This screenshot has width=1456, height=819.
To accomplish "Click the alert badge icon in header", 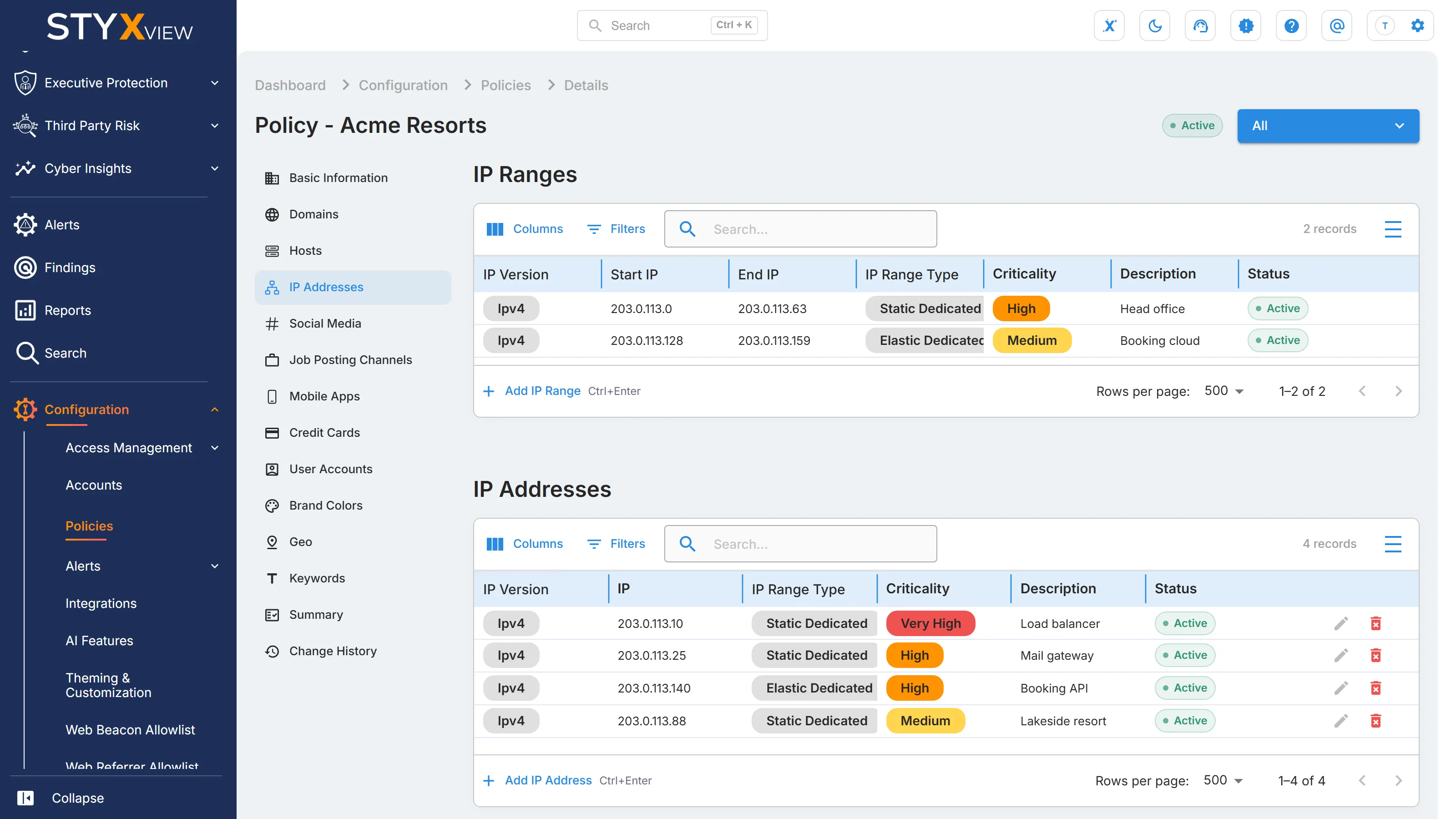I will [x=1246, y=25].
